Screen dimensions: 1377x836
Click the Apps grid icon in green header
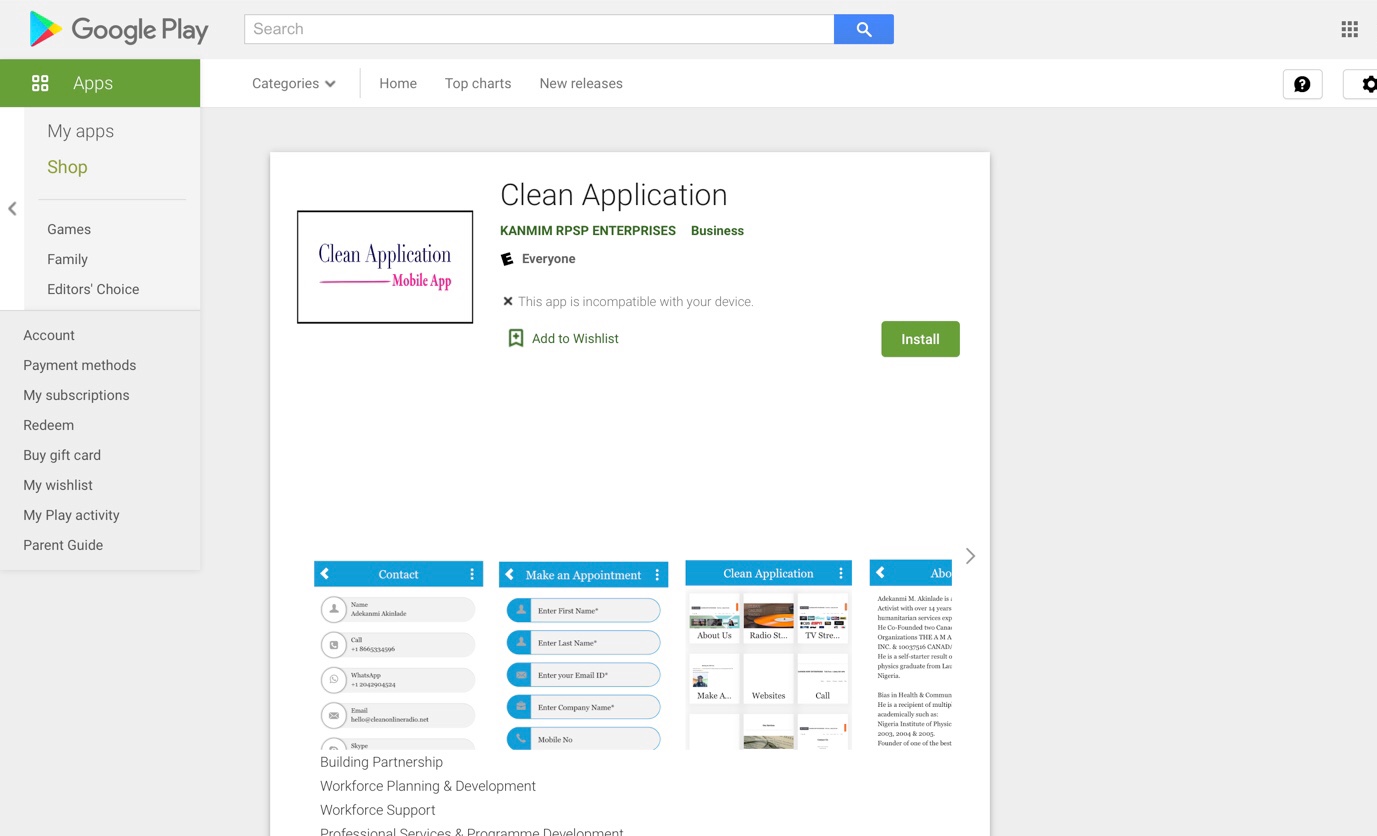pyautogui.click(x=40, y=83)
